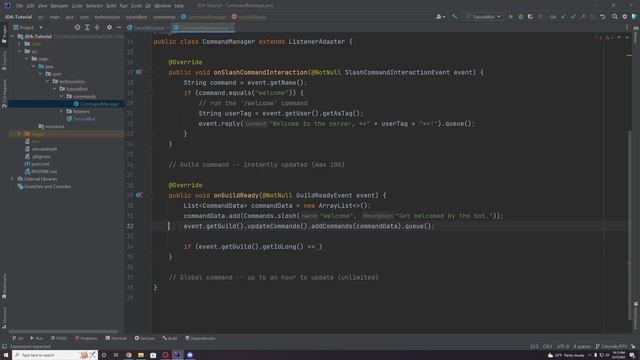
Task: Click Cortana circle on taskbar
Action: [x=104, y=355]
